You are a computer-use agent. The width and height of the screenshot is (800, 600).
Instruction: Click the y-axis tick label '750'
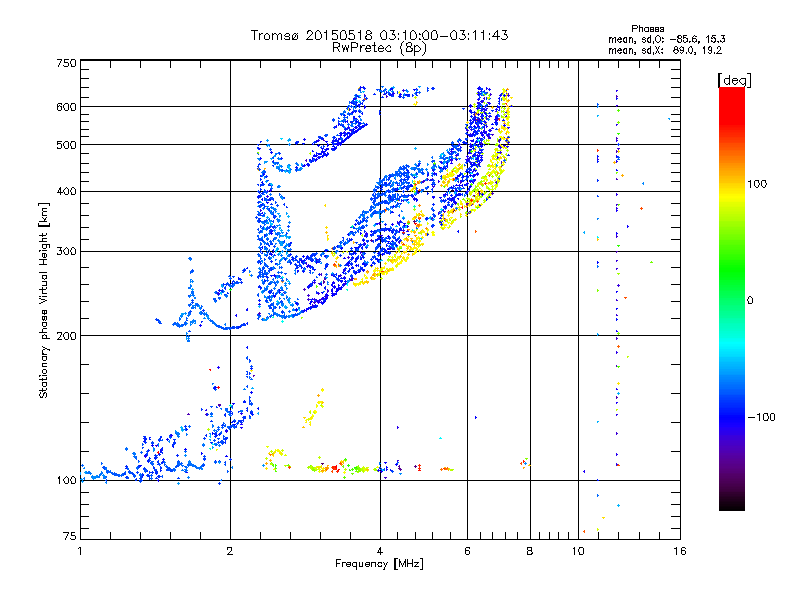[x=66, y=63]
